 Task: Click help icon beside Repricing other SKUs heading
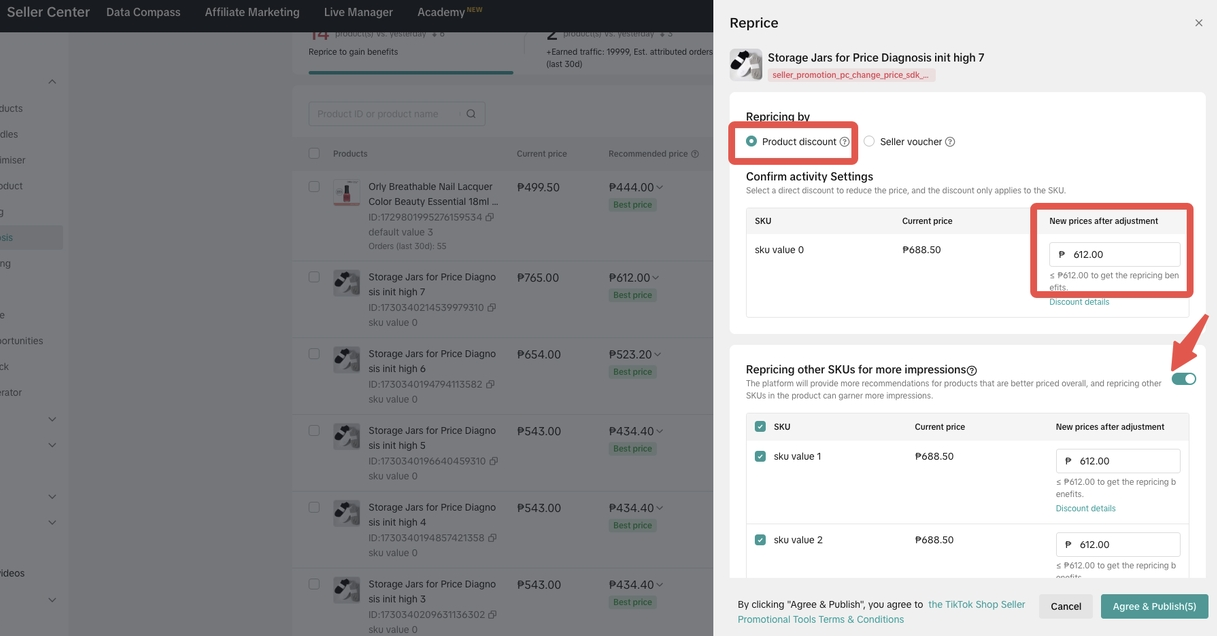coord(972,371)
